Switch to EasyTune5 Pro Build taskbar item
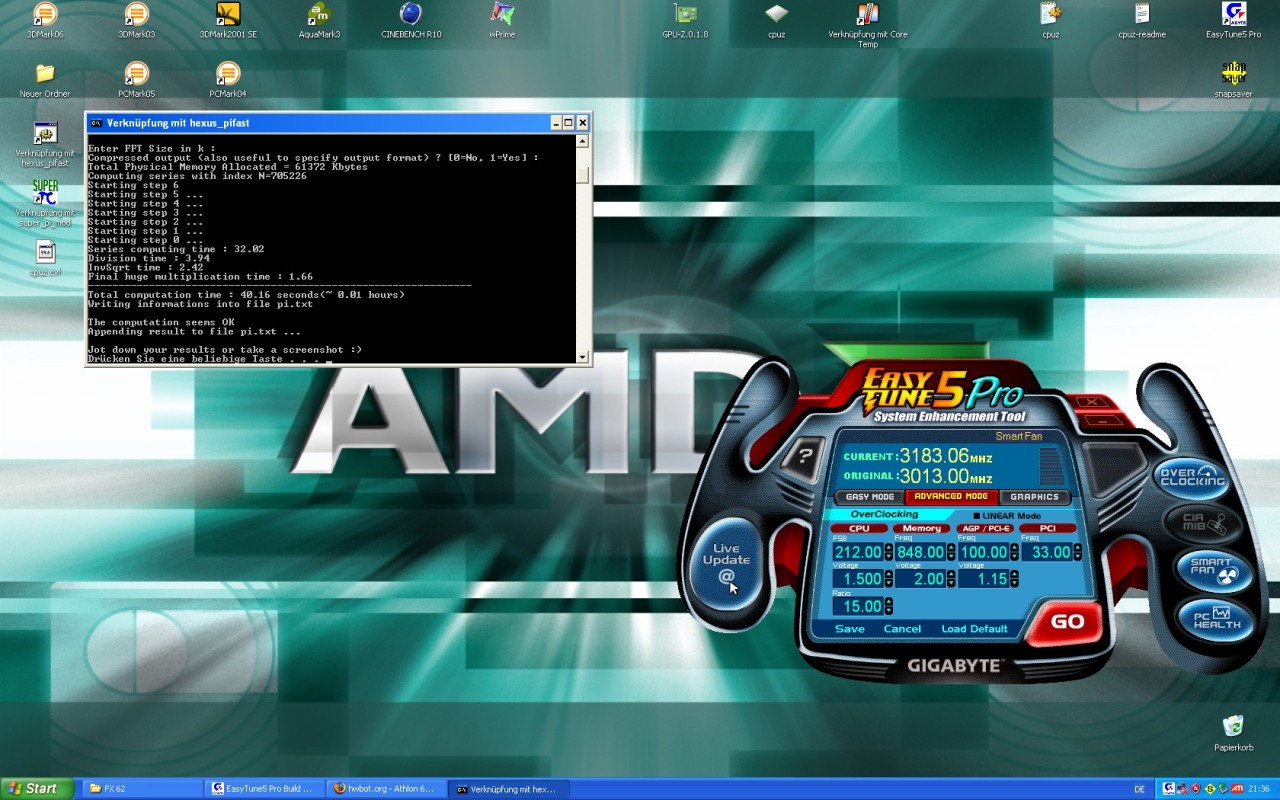This screenshot has width=1280, height=800. tap(263, 789)
